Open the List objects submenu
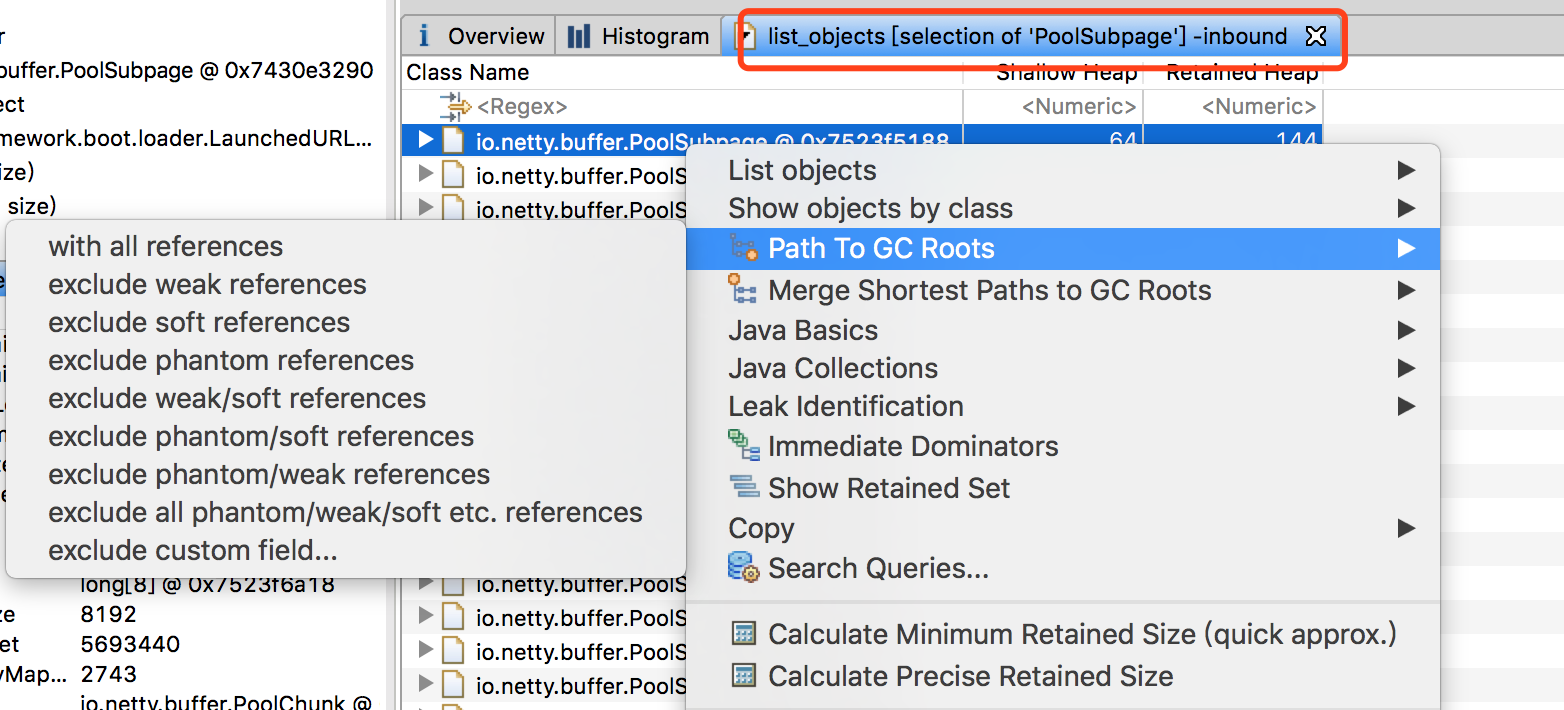Viewport: 1564px width, 710px height. coord(1063,170)
